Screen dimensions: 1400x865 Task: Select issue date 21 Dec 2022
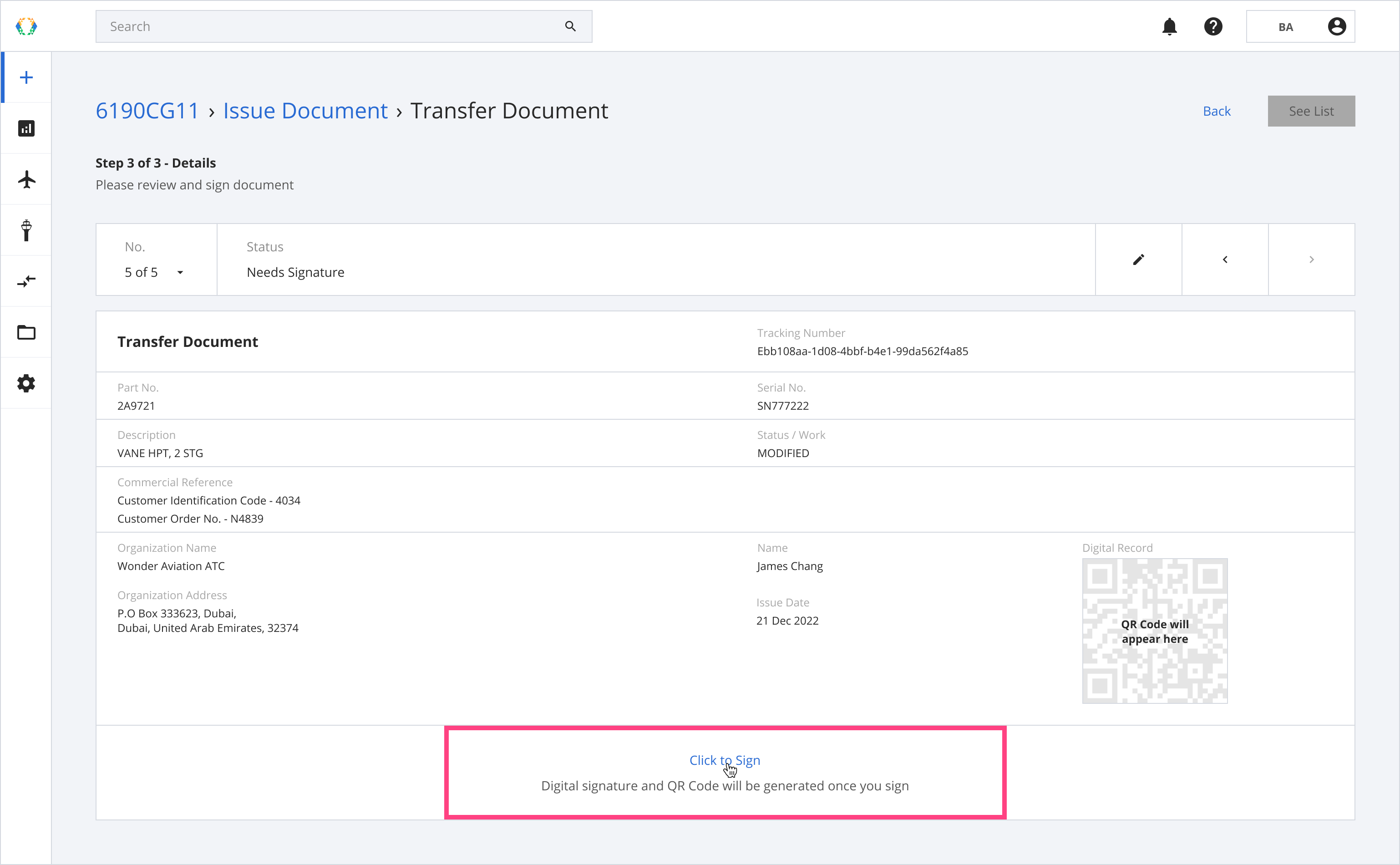(x=787, y=621)
